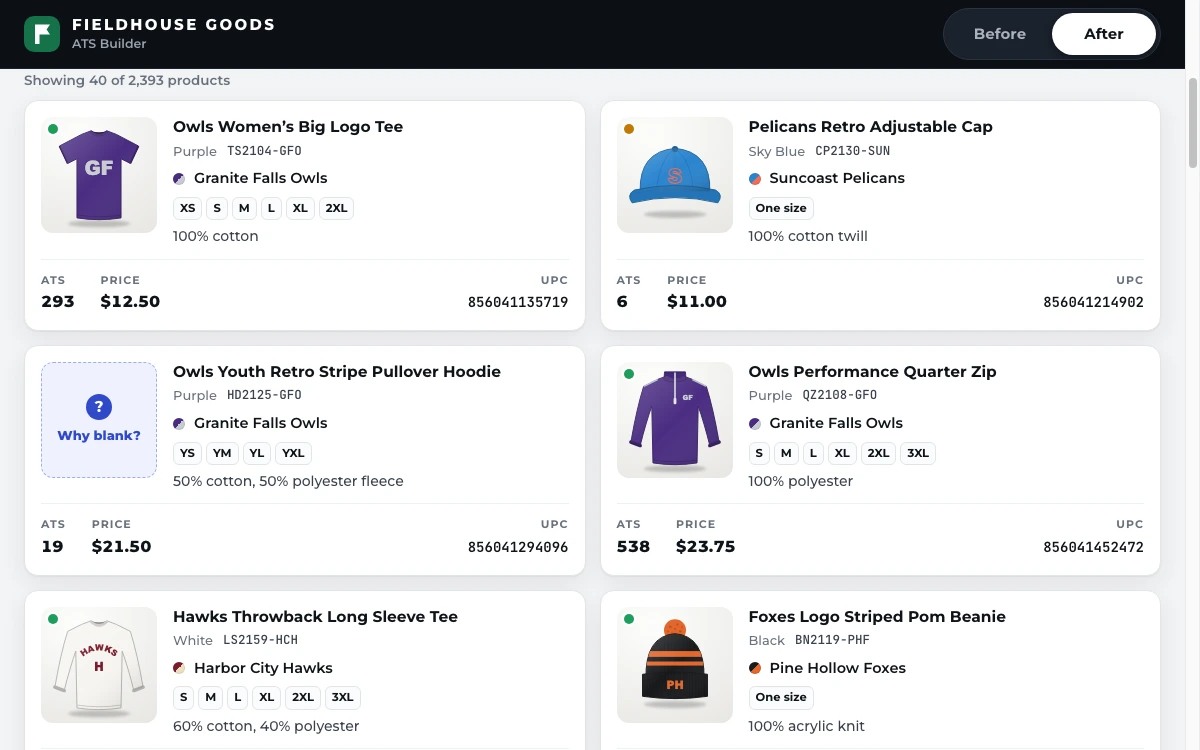Click the green status dot on Owls Women's Tee
1200x750 pixels.
(53, 129)
